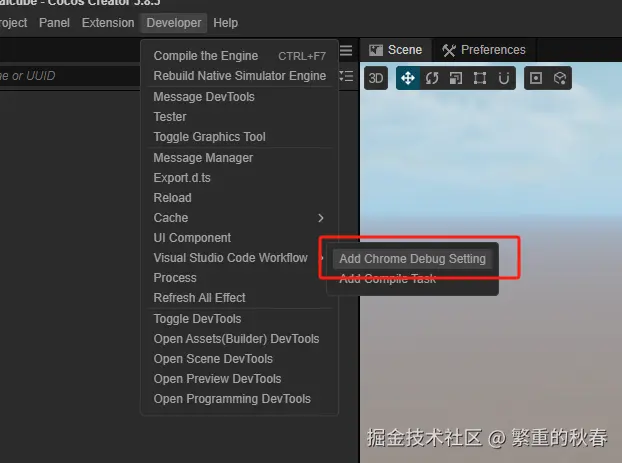
Task: Select the Rect transform tool
Action: (x=480, y=78)
